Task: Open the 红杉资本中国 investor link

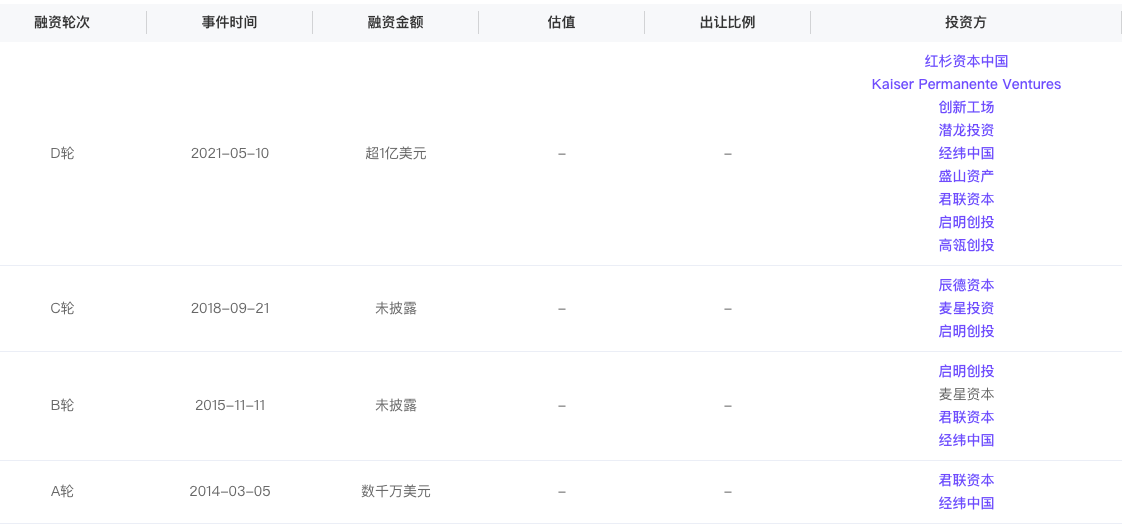Action: point(966,61)
